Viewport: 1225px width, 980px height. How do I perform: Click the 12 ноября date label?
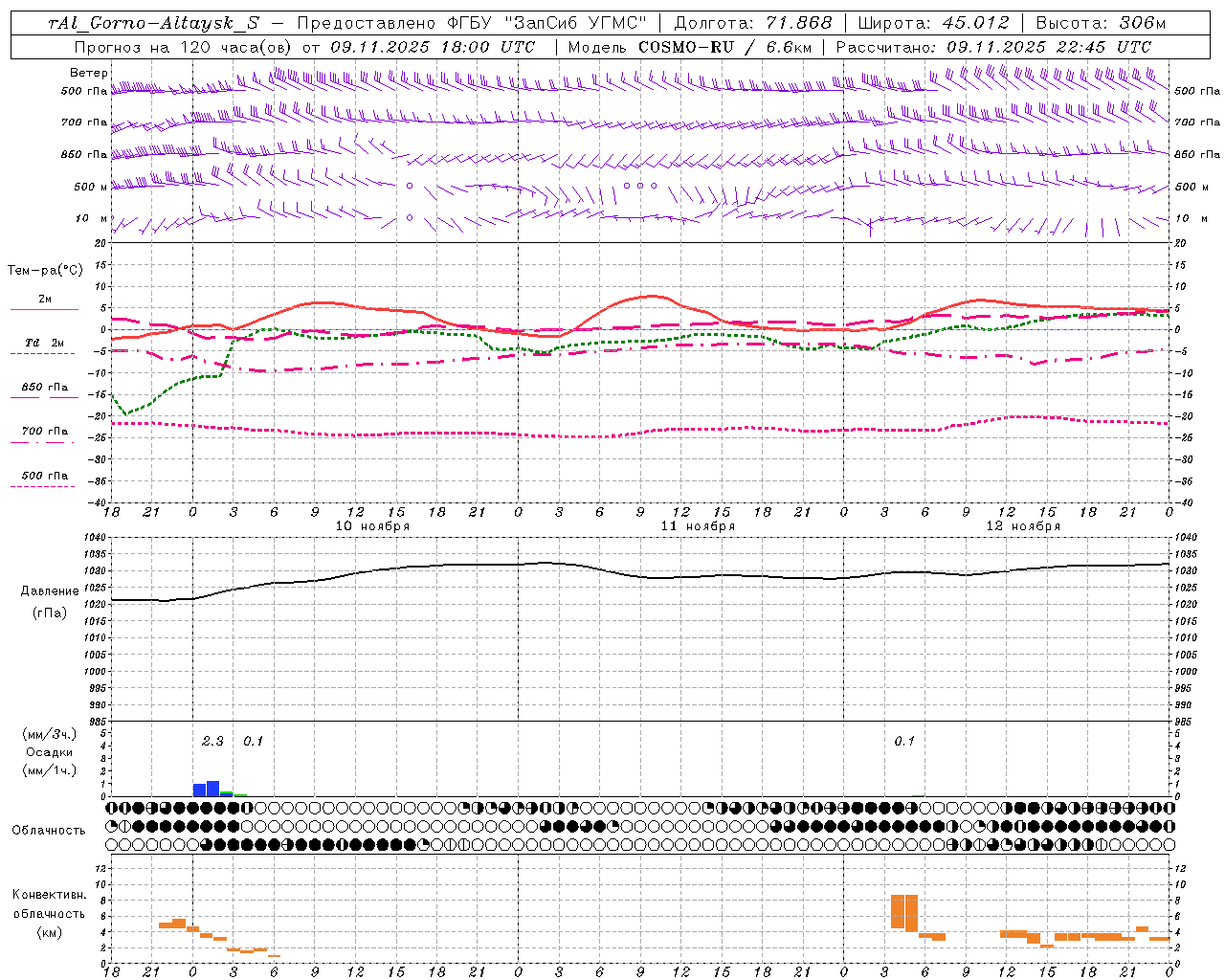(1023, 526)
